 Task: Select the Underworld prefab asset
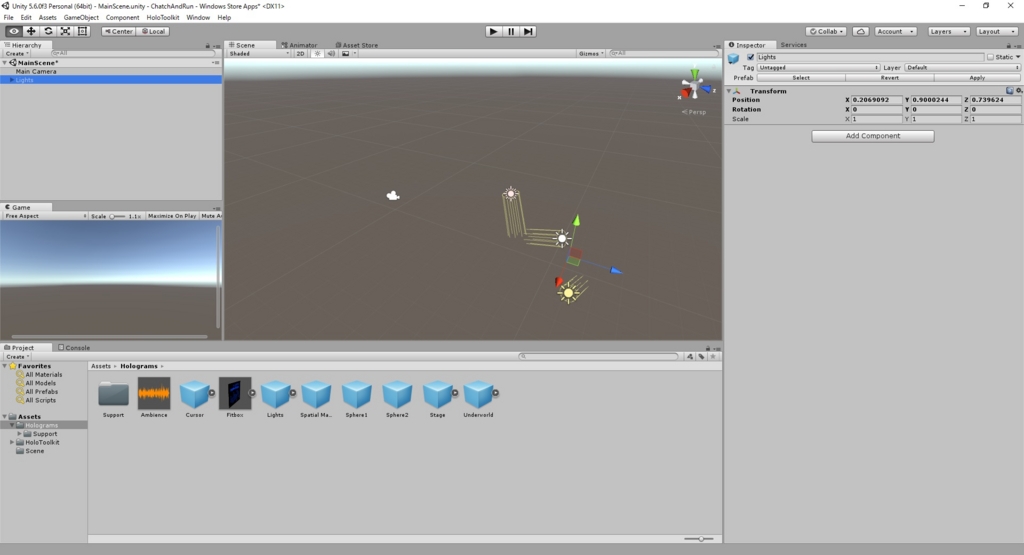click(478, 398)
